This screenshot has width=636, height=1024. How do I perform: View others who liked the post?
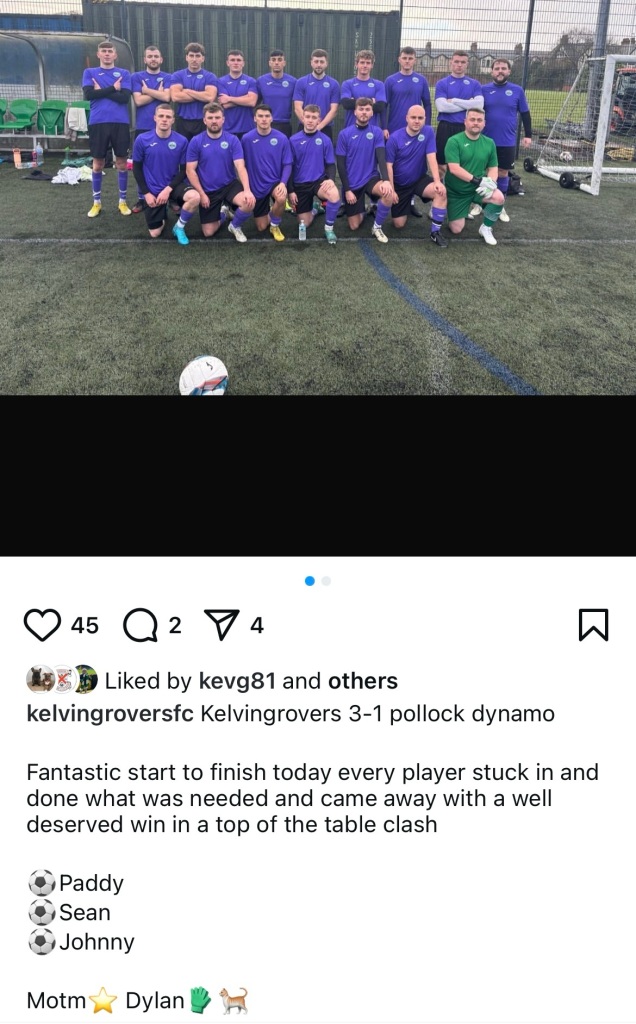(362, 681)
